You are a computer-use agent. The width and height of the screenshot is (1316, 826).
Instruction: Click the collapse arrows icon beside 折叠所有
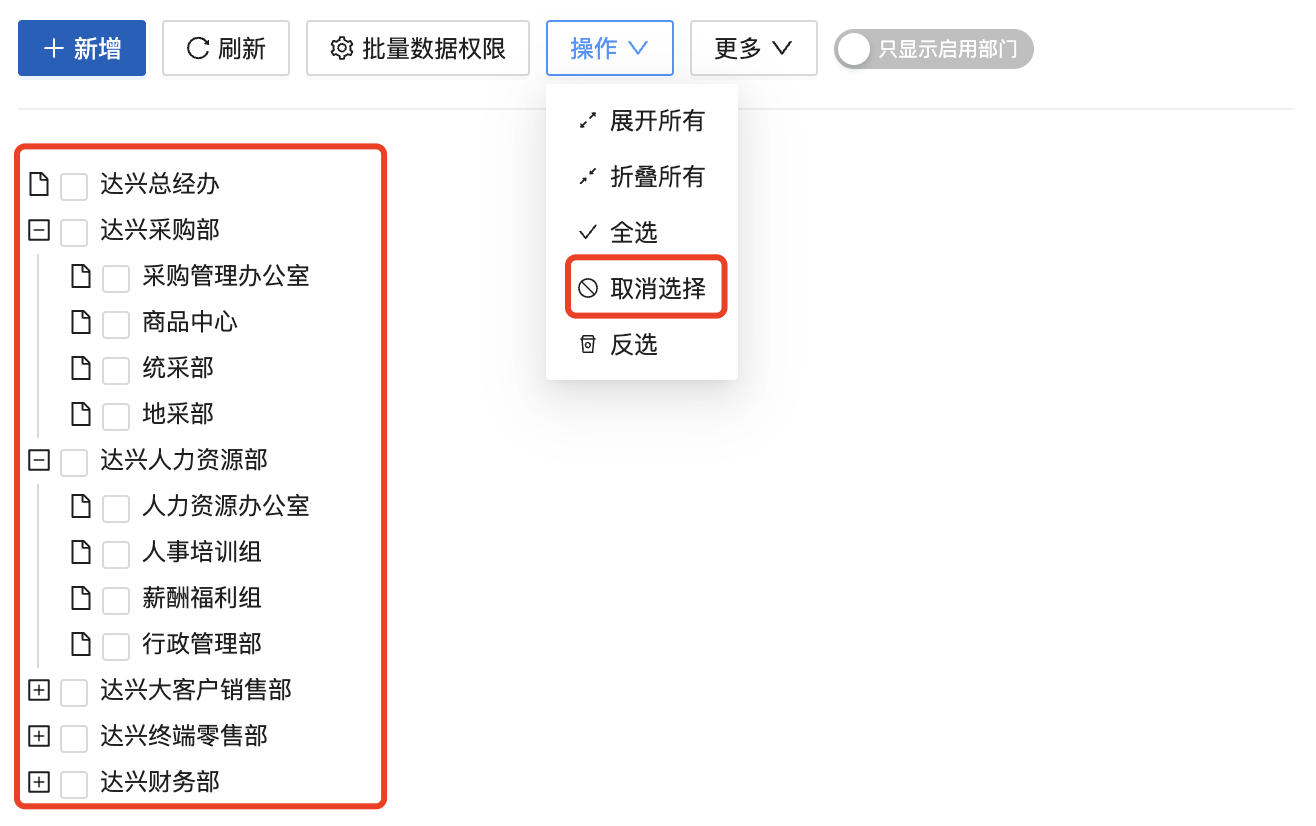point(588,178)
